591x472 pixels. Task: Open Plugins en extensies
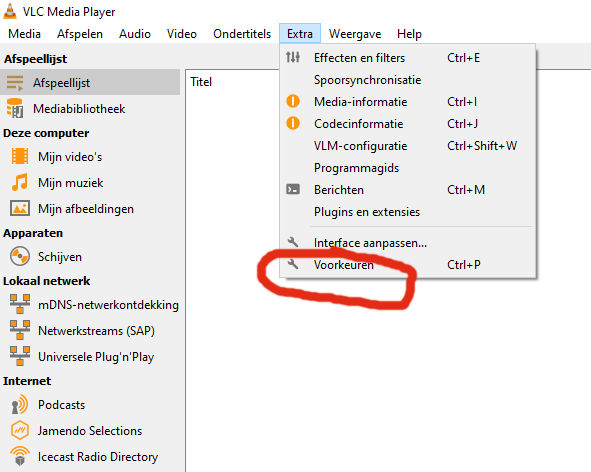[408, 211]
